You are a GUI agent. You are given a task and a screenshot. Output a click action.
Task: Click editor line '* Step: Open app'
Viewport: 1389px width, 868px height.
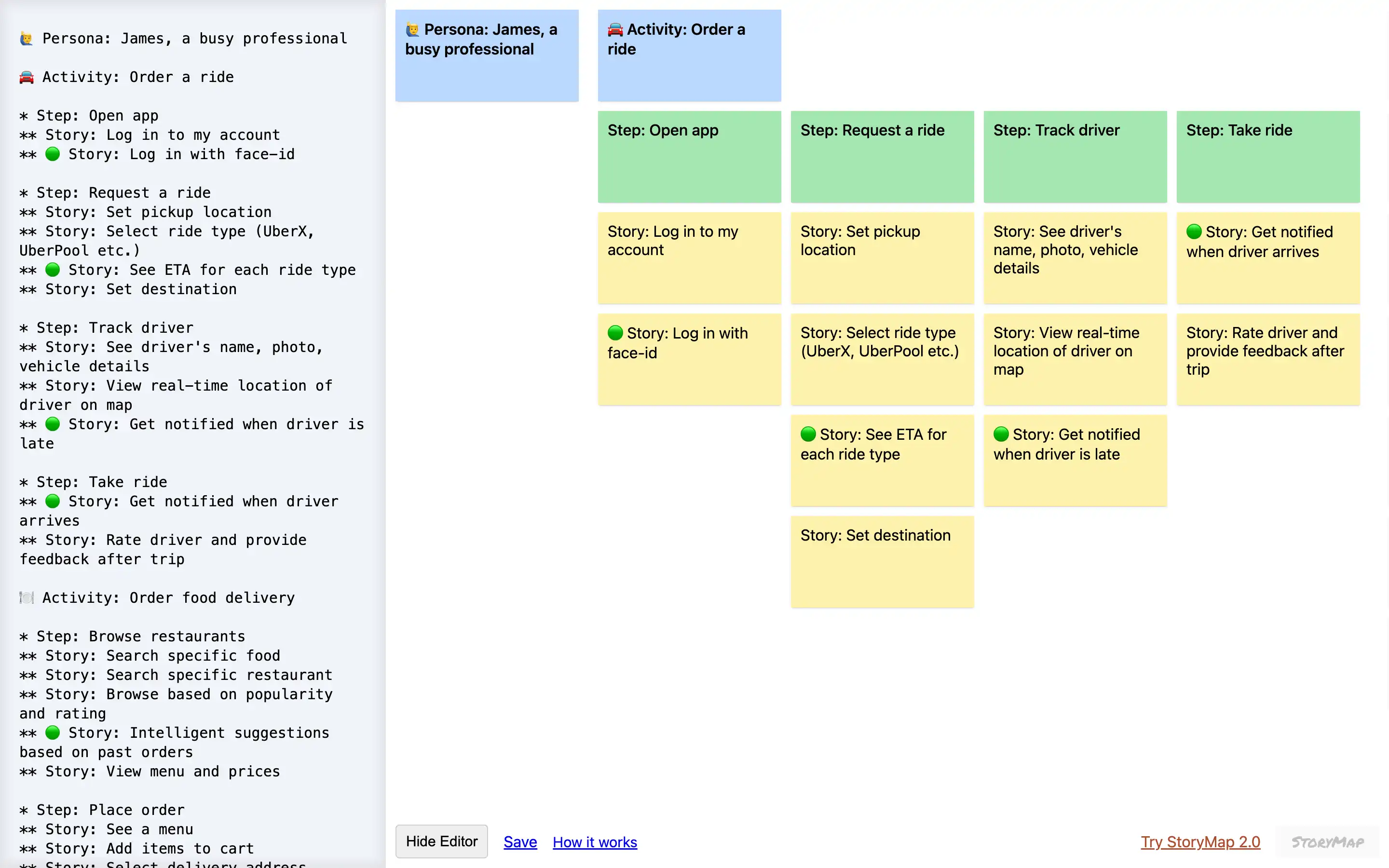pos(89,115)
